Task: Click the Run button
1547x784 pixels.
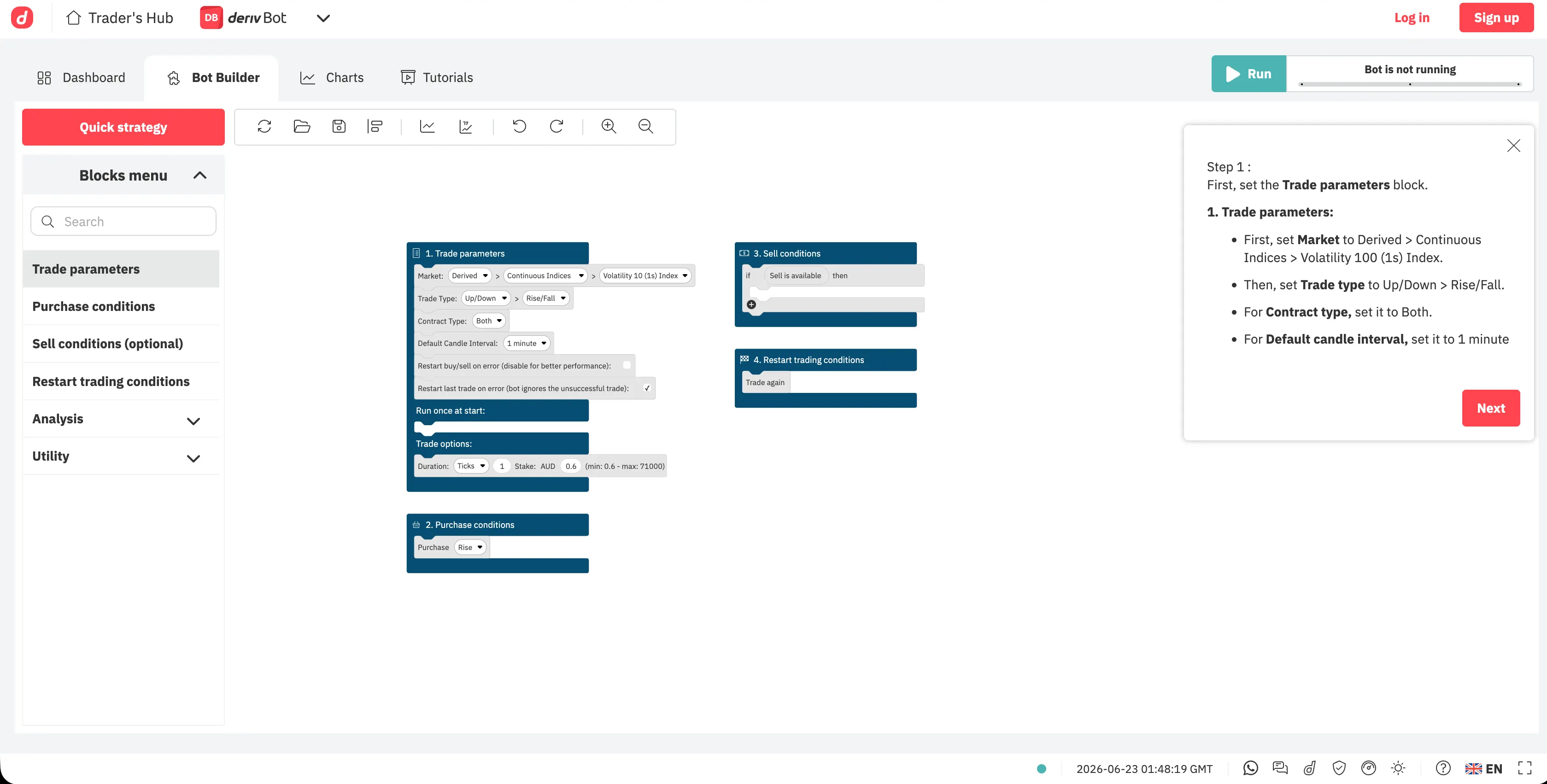Action: pos(1248,74)
